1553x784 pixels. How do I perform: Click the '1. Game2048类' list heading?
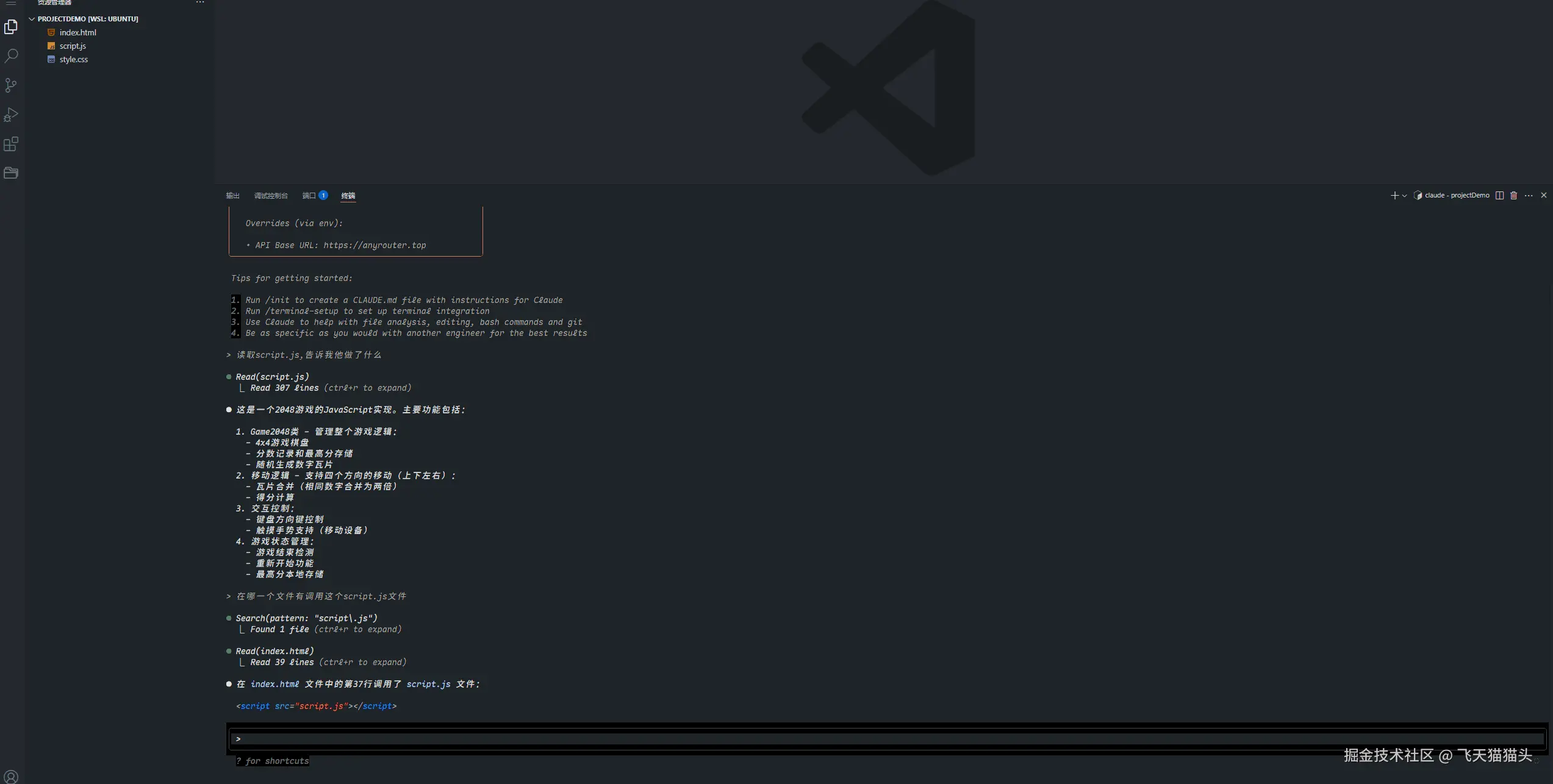(x=316, y=432)
